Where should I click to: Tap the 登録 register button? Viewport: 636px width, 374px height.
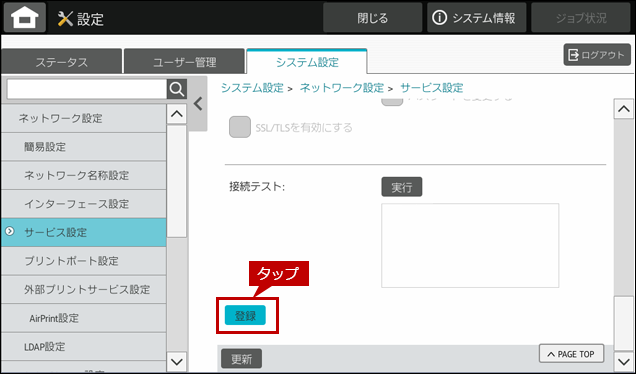click(245, 315)
